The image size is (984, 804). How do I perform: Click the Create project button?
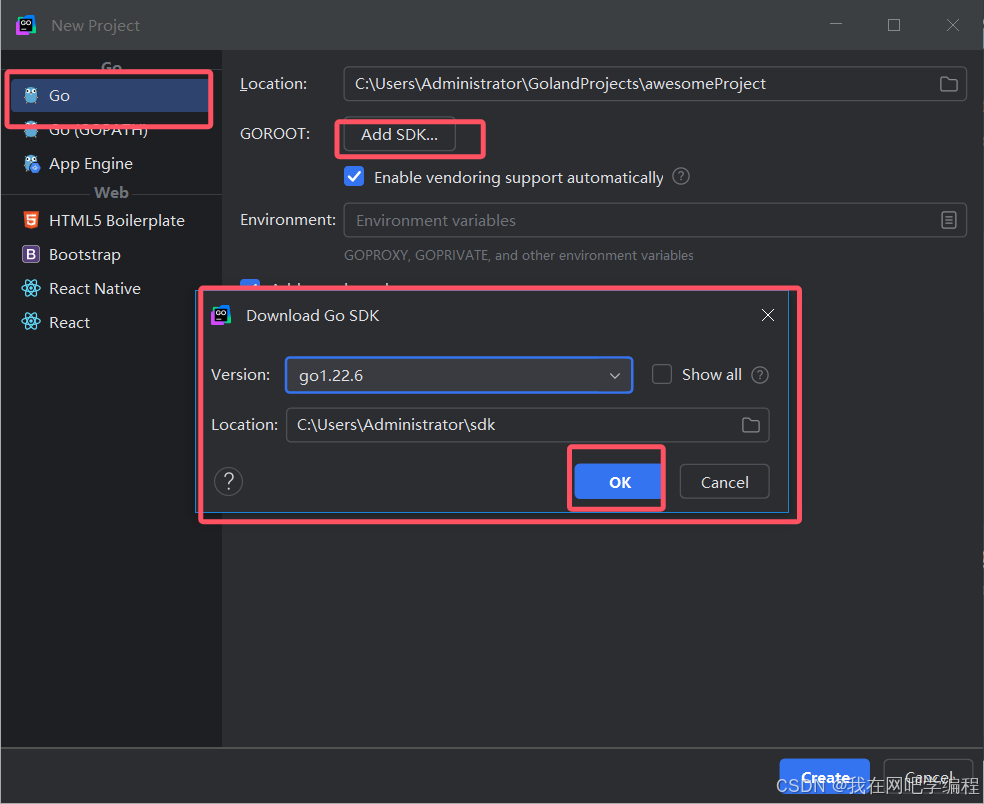point(825,777)
